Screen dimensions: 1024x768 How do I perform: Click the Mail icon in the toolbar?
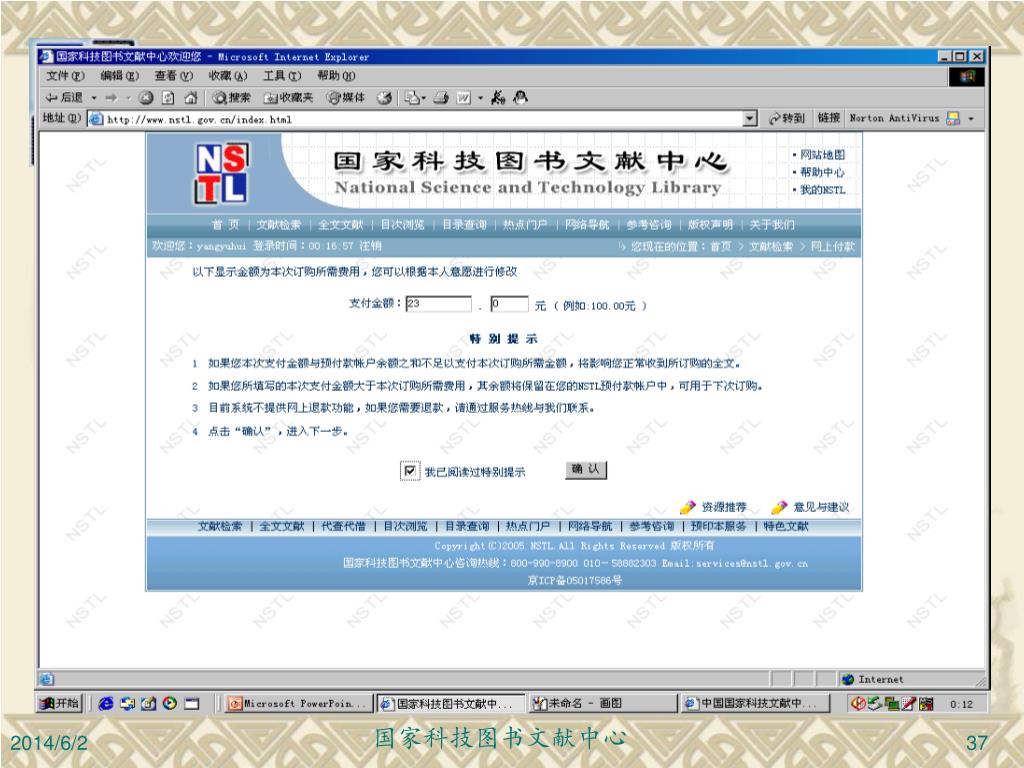411,98
